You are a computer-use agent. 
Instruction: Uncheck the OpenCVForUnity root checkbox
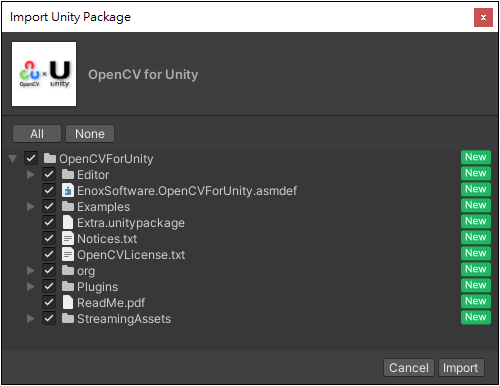[x=31, y=158]
